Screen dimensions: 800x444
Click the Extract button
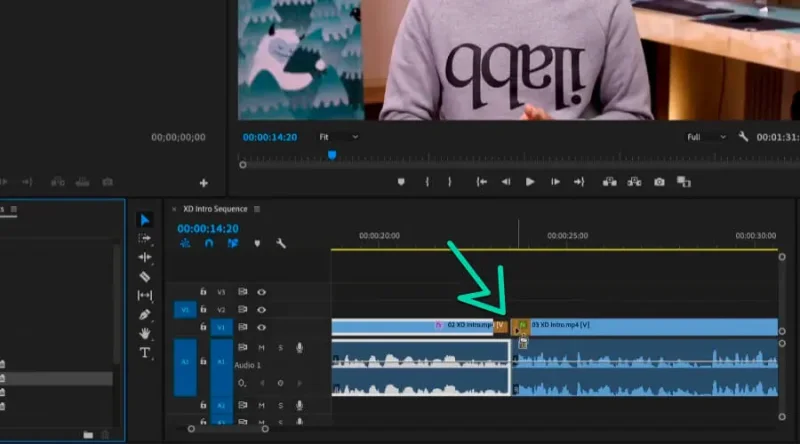634,182
